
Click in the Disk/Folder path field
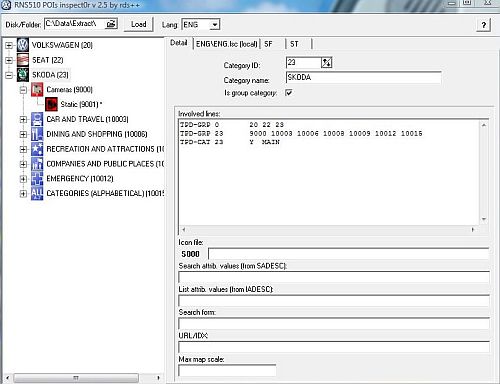75,24
